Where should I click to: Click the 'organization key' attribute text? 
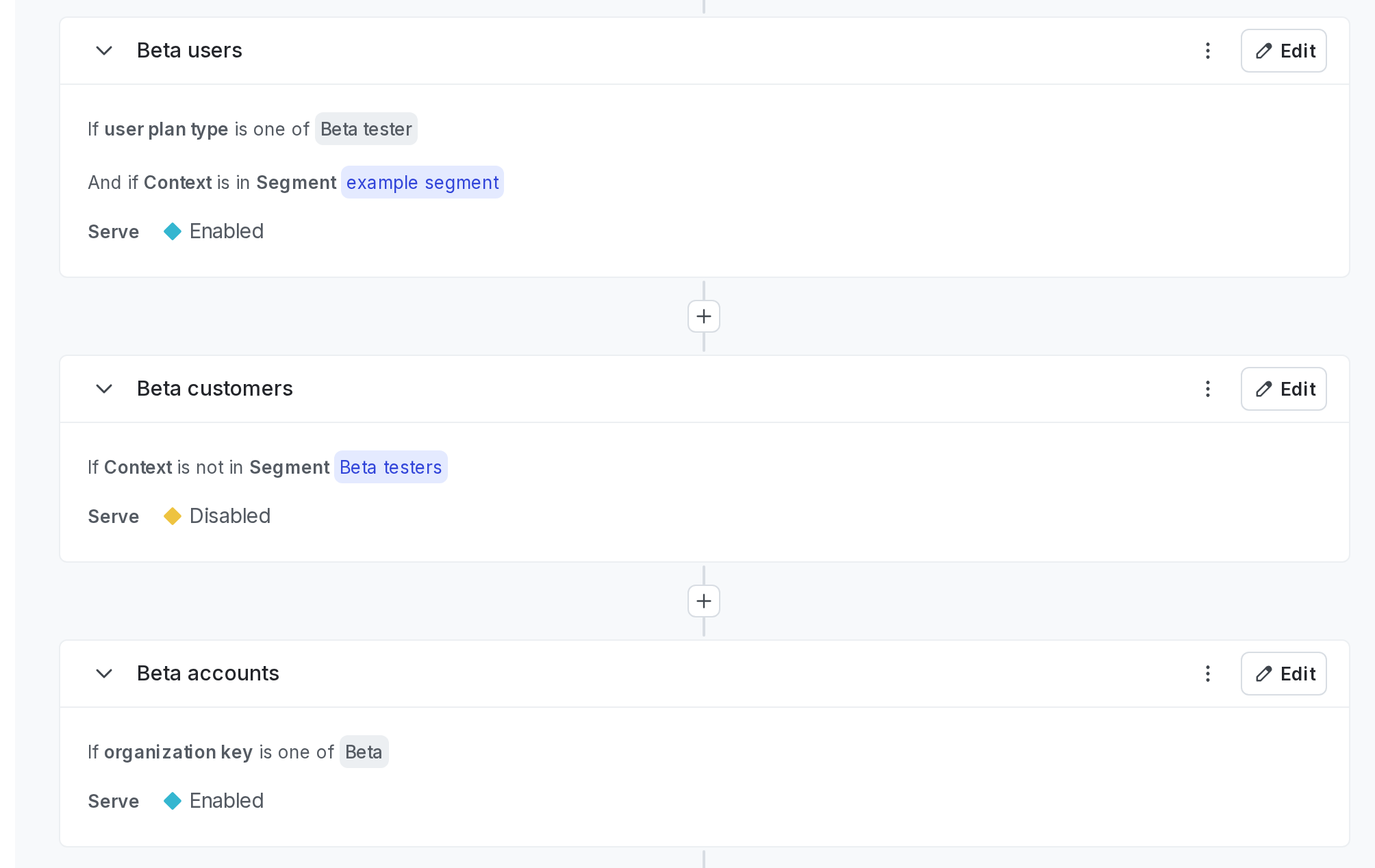(178, 752)
